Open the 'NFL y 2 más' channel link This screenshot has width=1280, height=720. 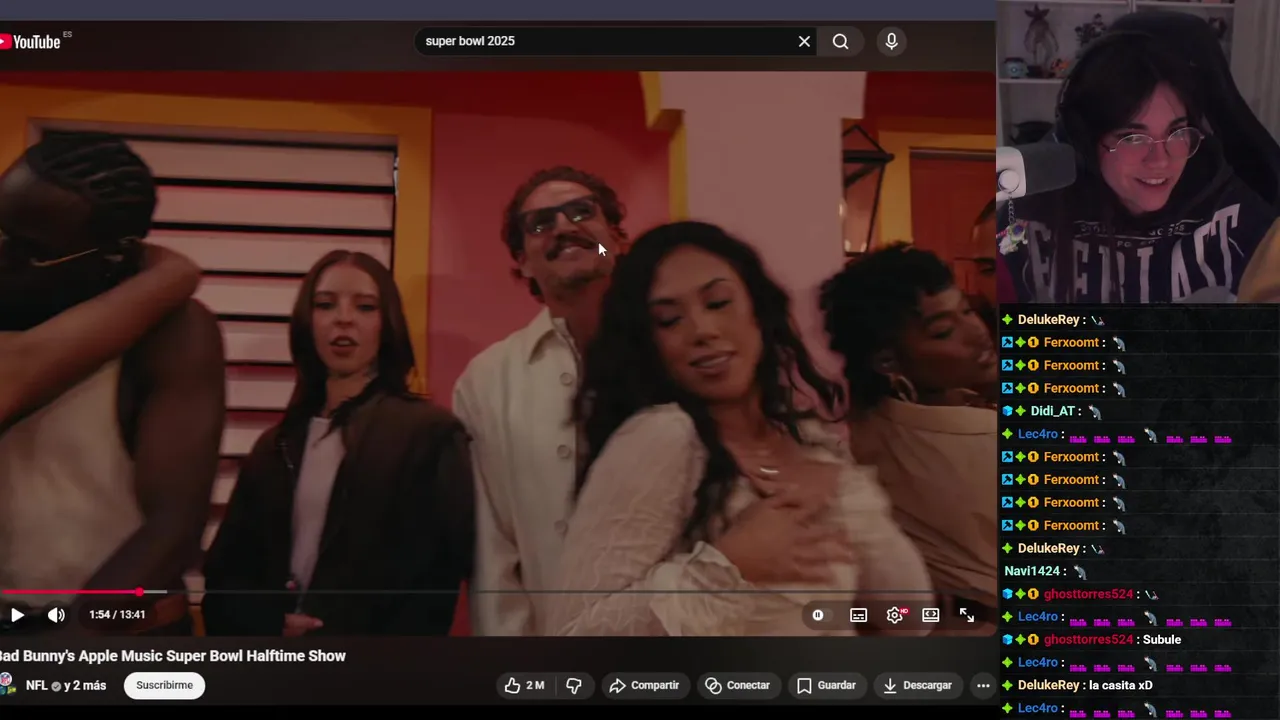click(66, 686)
